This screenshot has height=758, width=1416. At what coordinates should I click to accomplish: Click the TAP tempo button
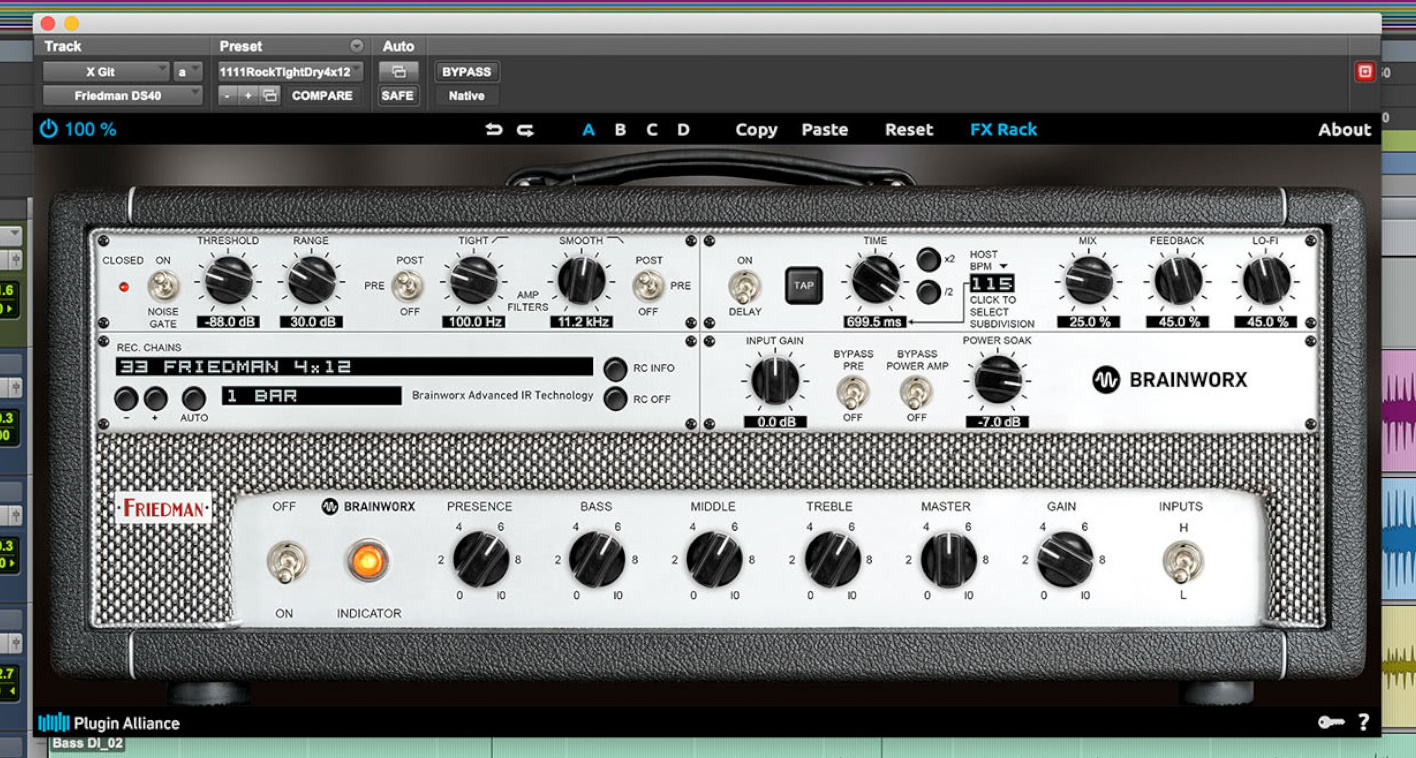pos(803,285)
